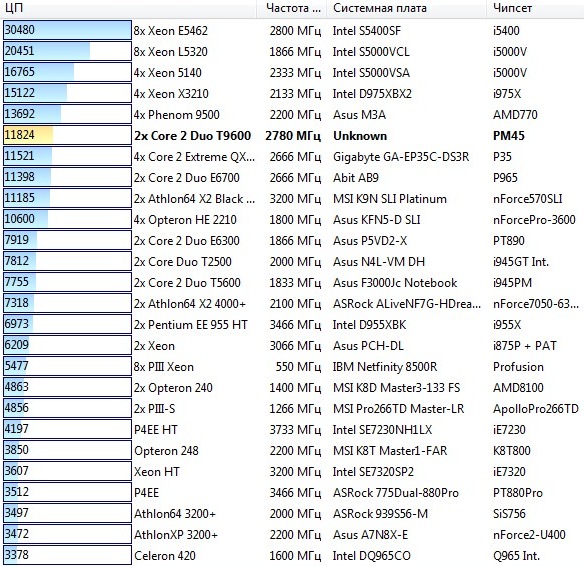Click the Системная плата column header
This screenshot has width=584, height=567.
point(407,8)
